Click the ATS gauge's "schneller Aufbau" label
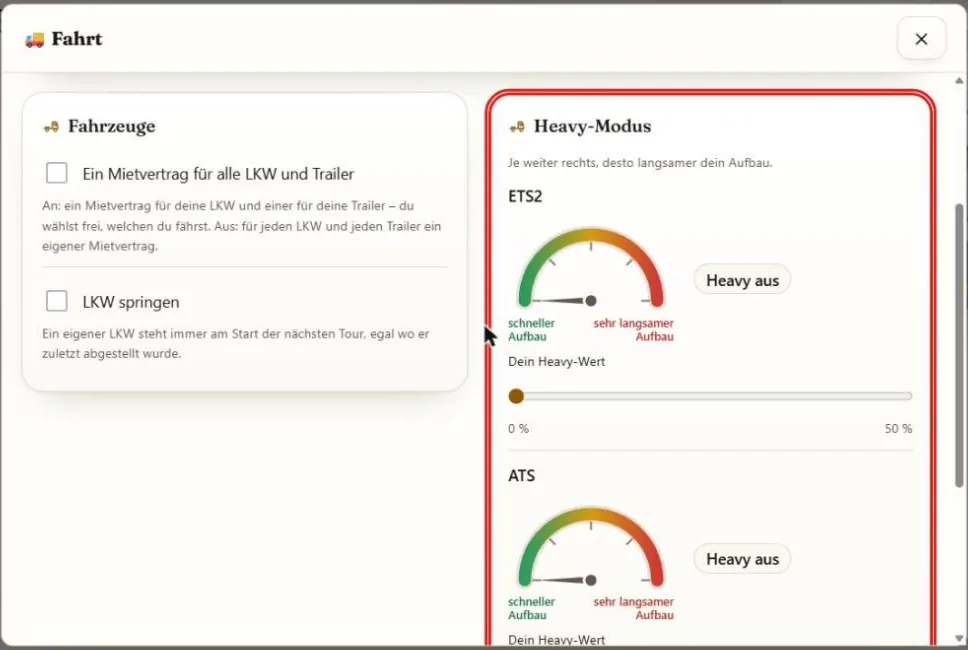 (x=532, y=608)
